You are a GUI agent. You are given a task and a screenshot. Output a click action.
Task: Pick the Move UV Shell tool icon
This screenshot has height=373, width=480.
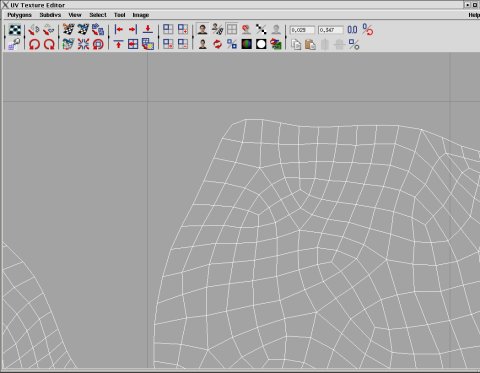pyautogui.click(x=15, y=44)
